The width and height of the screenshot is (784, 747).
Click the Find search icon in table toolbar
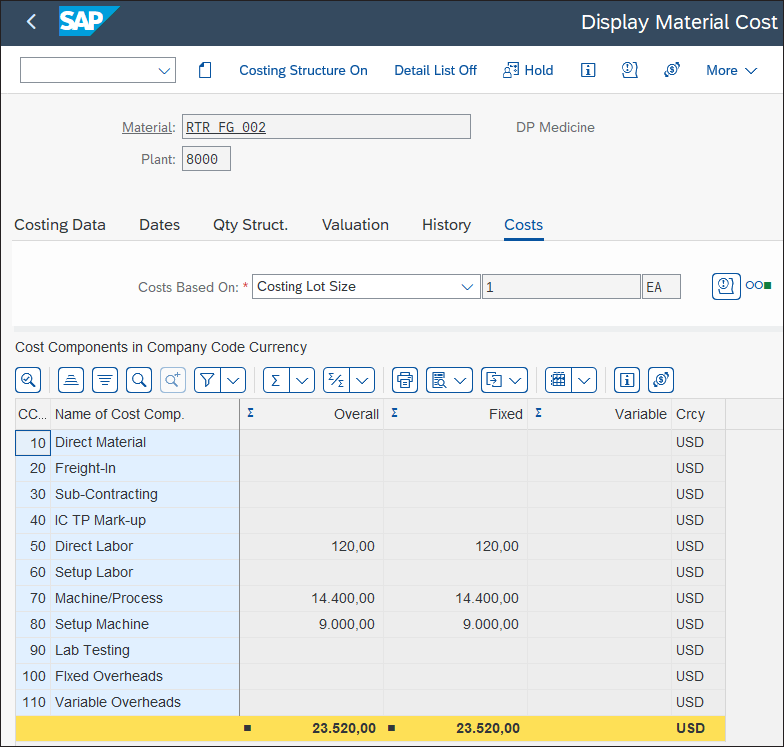(139, 380)
